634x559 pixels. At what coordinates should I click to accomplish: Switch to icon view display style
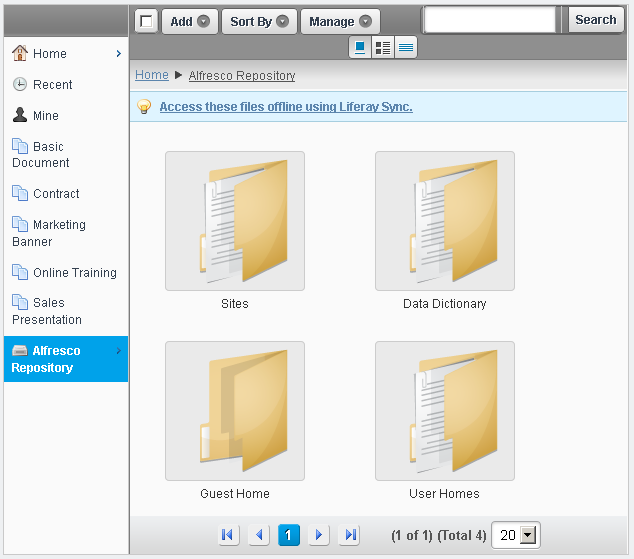coord(360,47)
